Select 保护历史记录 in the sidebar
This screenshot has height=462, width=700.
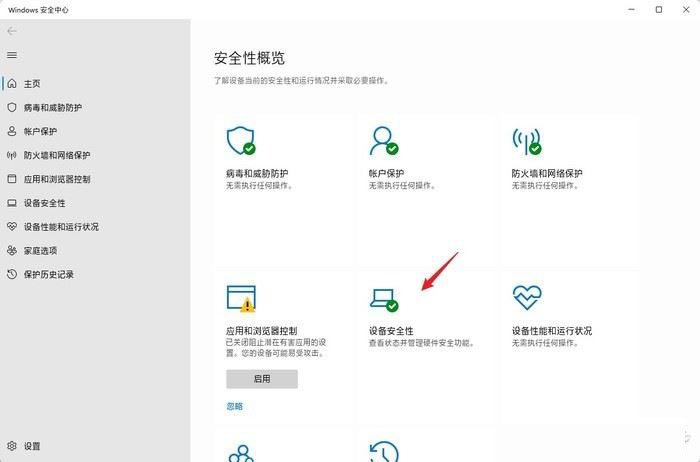(x=49, y=275)
